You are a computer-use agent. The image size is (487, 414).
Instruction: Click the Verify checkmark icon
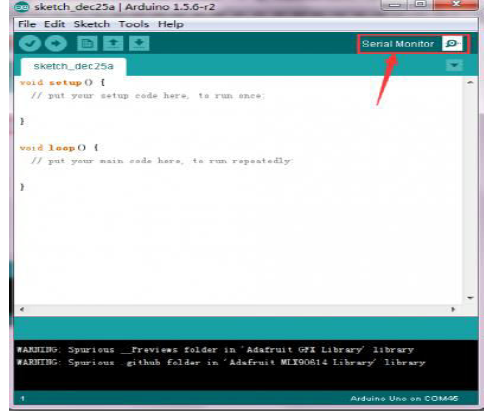pyautogui.click(x=30, y=43)
